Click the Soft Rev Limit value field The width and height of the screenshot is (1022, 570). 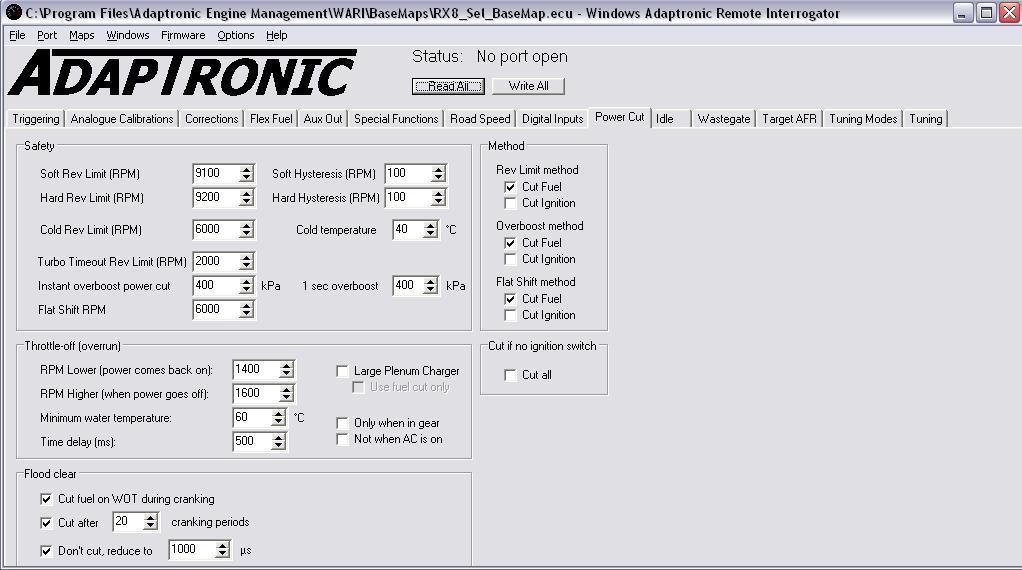pos(216,173)
